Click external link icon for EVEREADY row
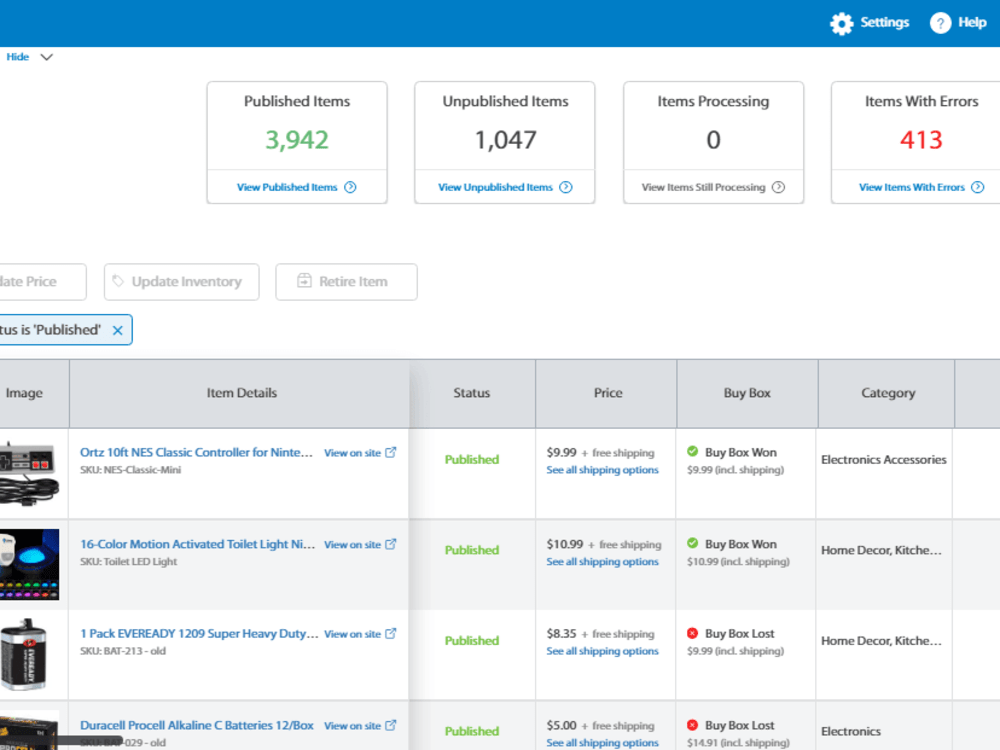Image resolution: width=1000 pixels, height=750 pixels. [391, 633]
